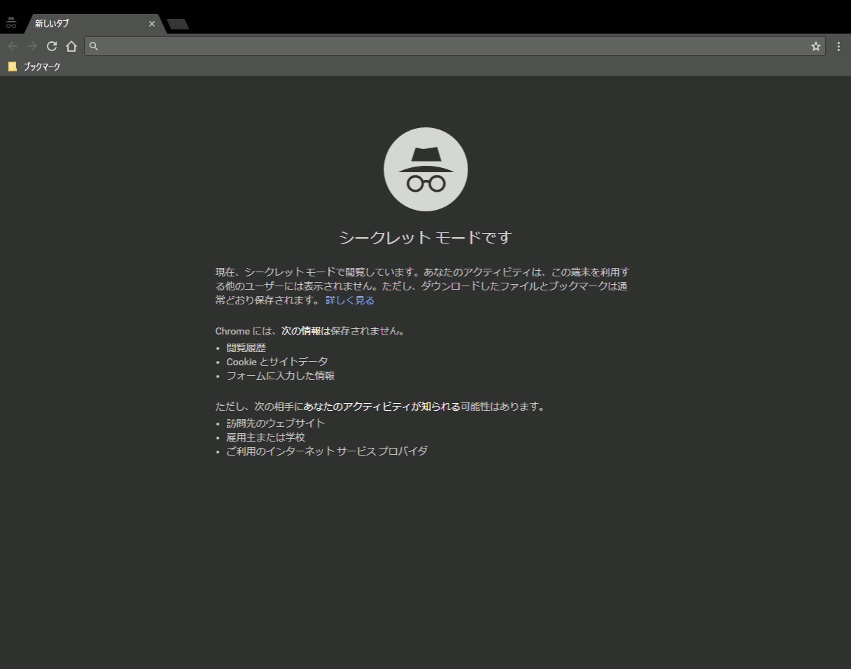Open a new tab with the new-tab button

[178, 24]
